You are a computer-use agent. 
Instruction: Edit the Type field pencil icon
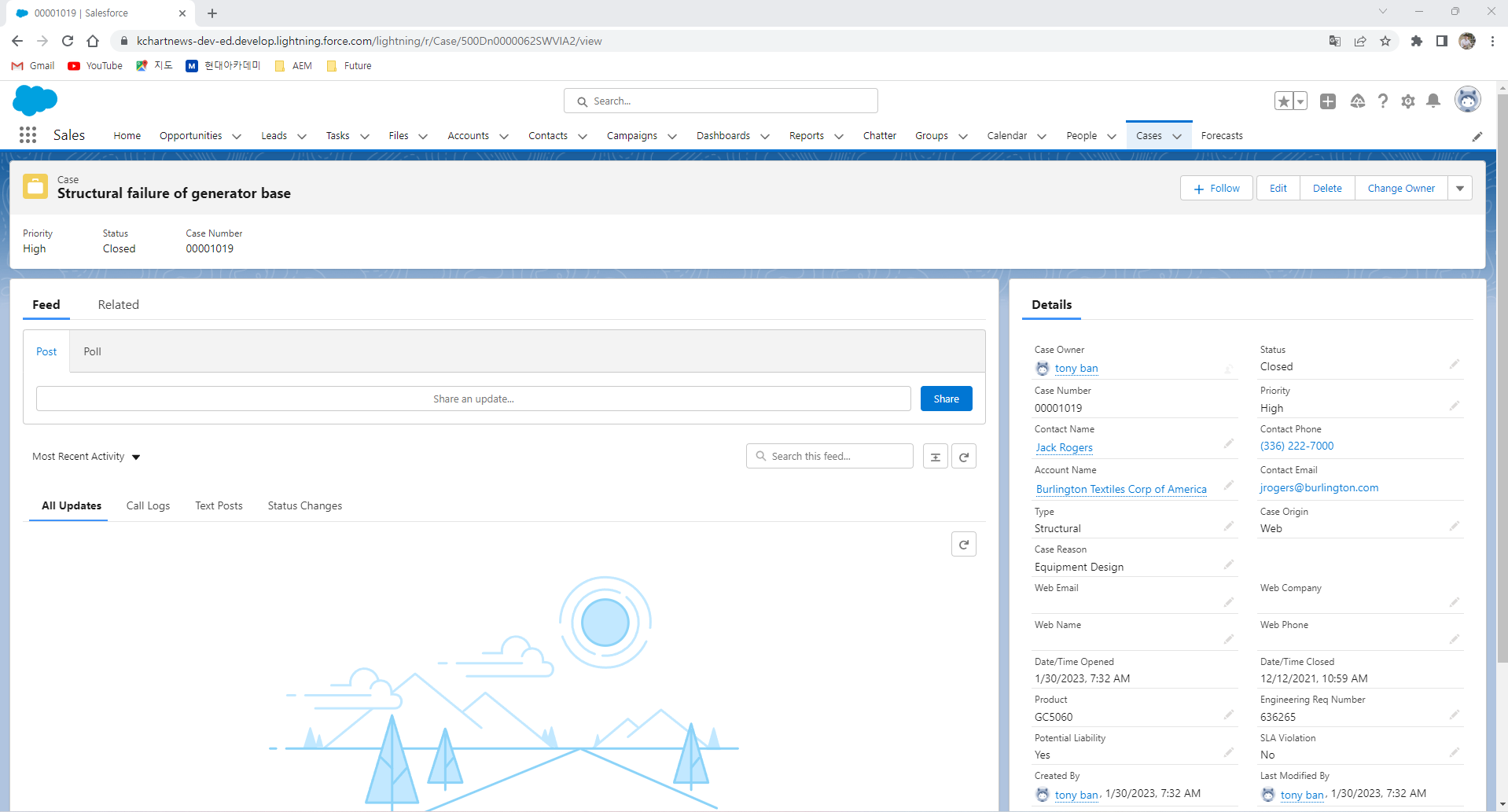coord(1229,526)
